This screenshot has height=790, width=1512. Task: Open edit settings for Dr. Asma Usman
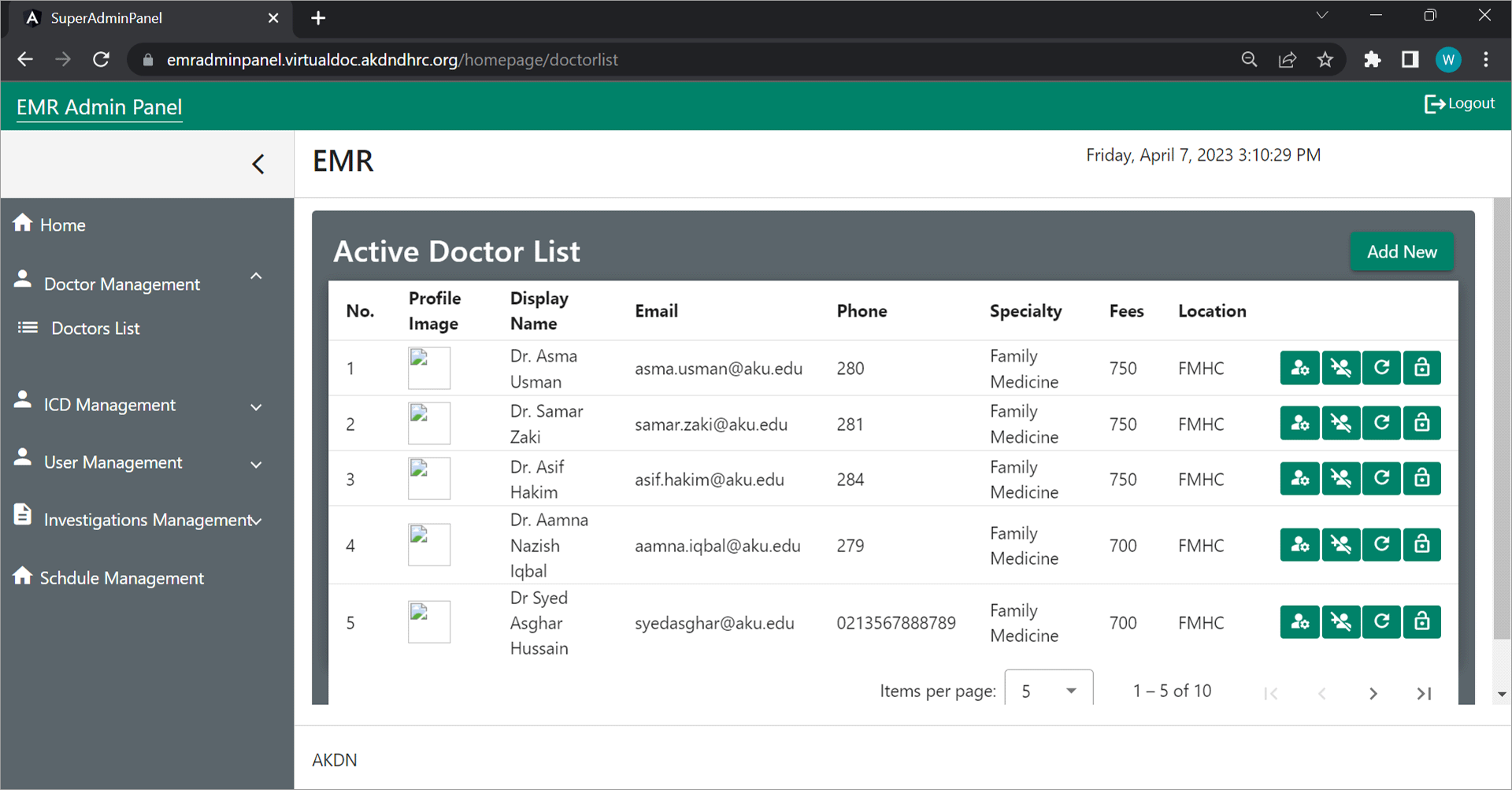[1299, 368]
